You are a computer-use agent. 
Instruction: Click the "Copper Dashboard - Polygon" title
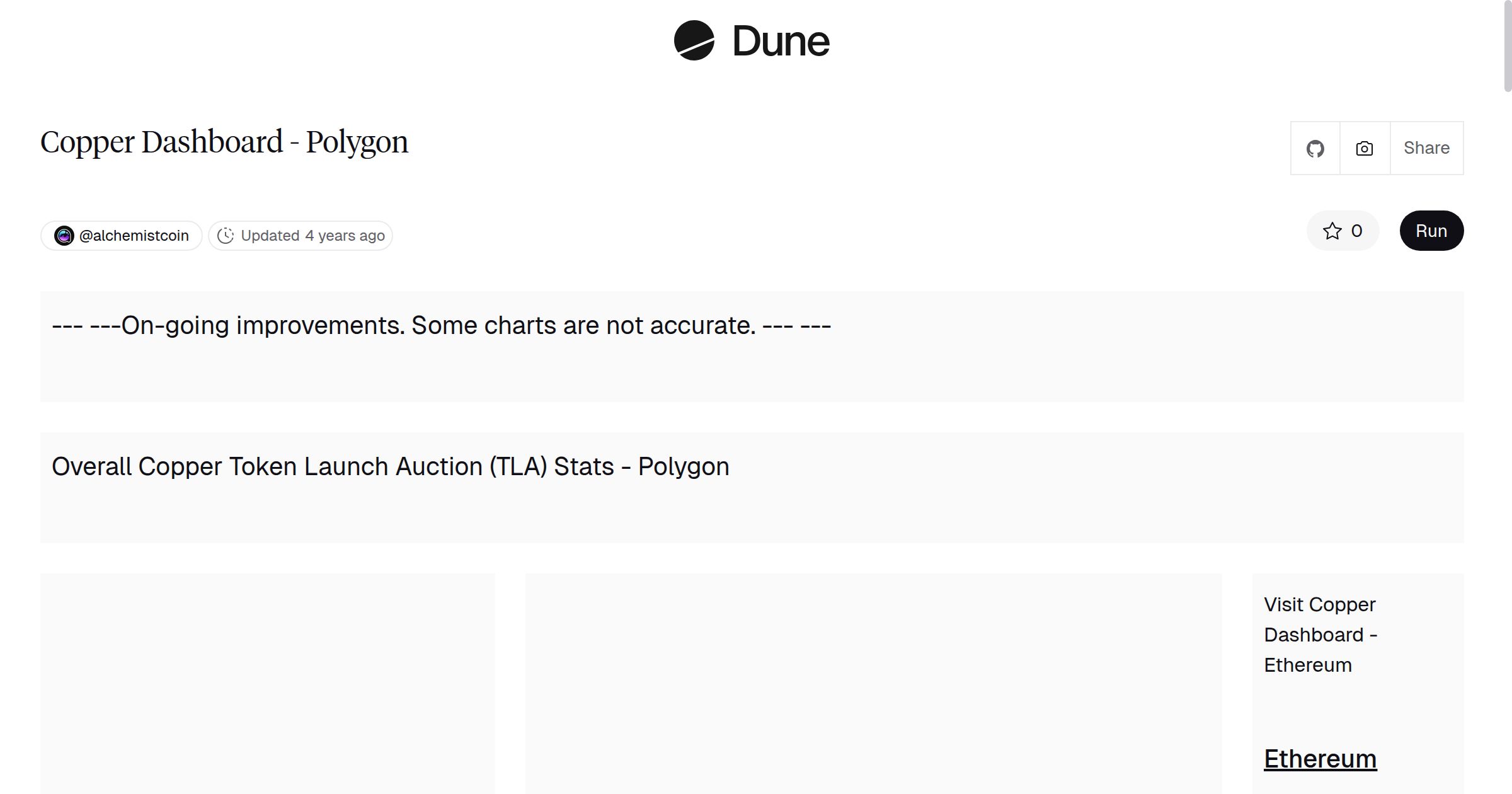pyautogui.click(x=224, y=142)
